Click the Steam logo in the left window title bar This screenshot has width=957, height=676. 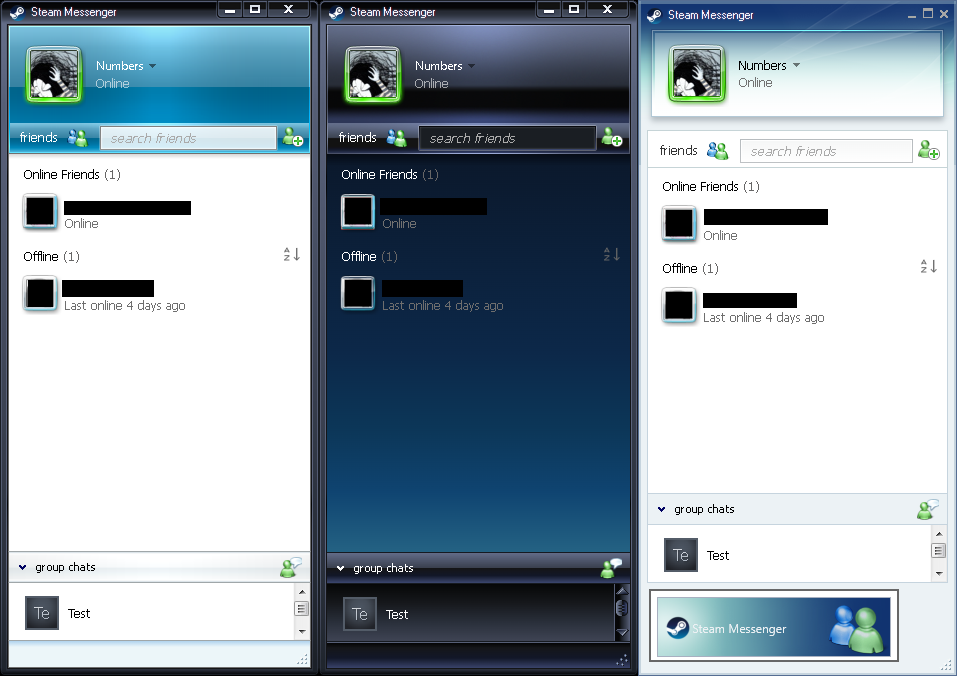17,12
